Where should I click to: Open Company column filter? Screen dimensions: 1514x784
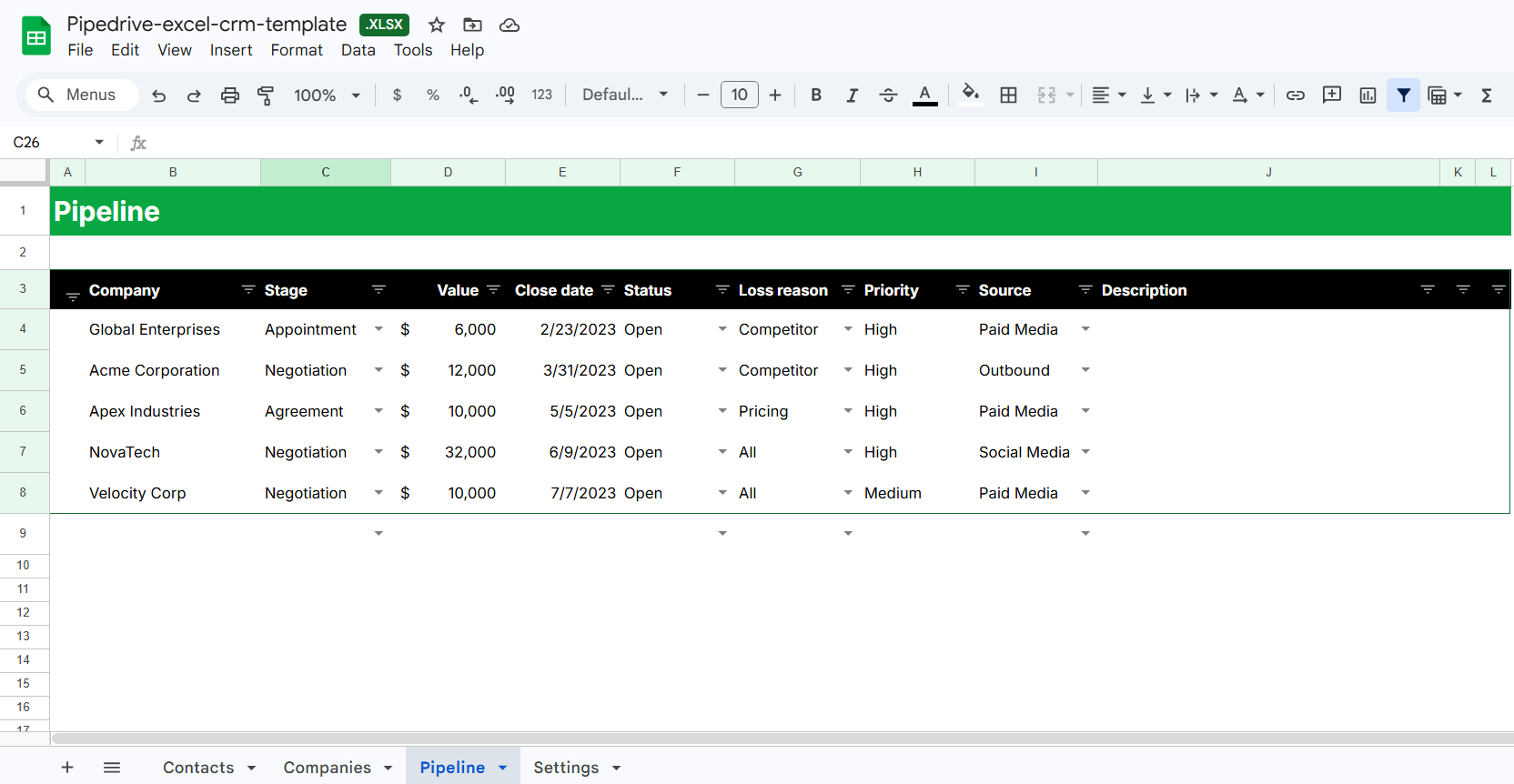point(248,289)
